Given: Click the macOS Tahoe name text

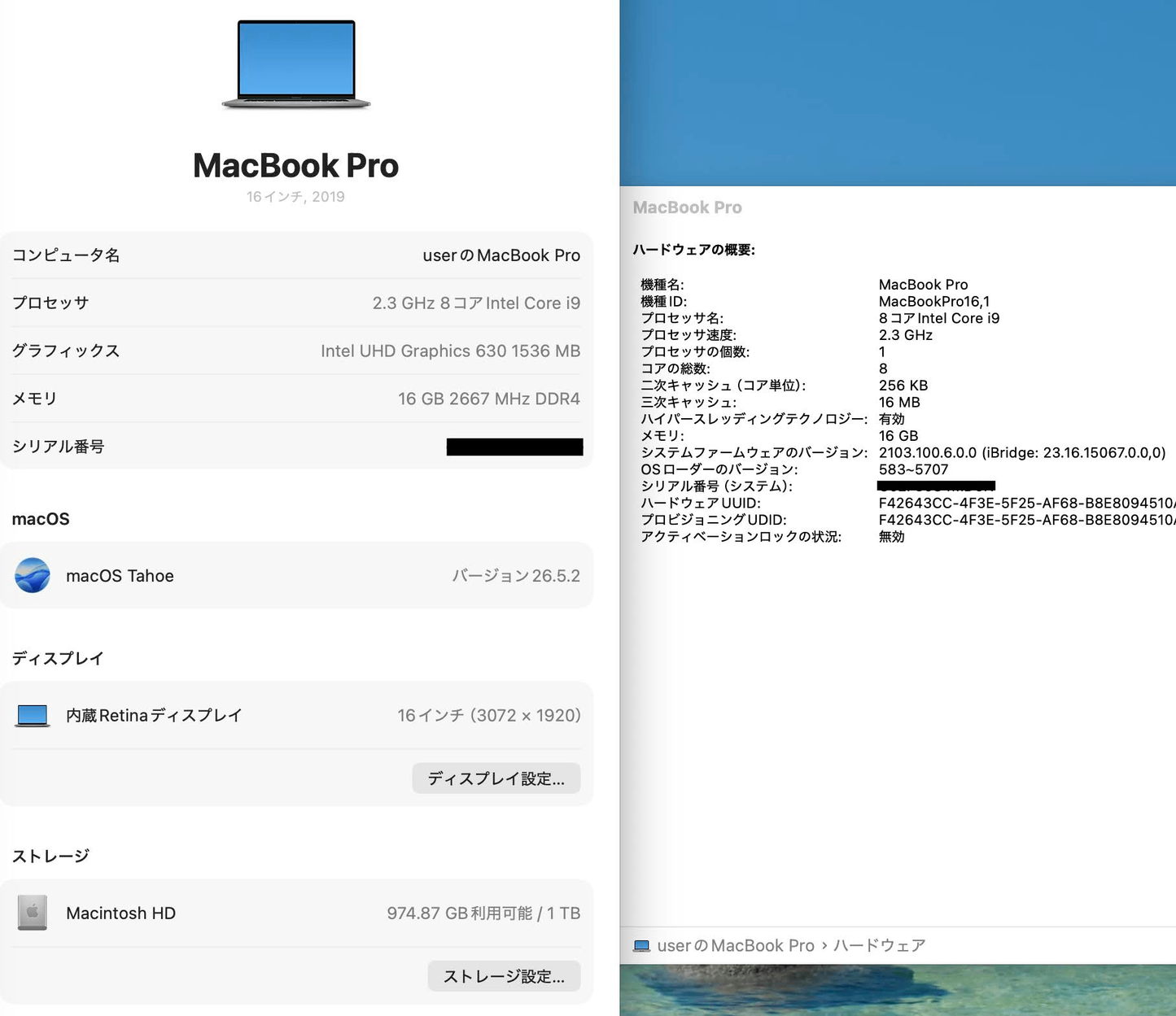Looking at the screenshot, I should (120, 576).
